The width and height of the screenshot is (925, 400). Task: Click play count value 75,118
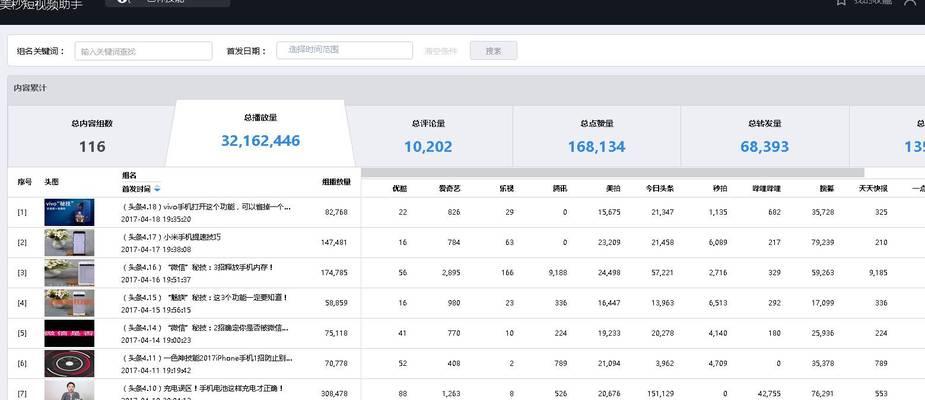(x=336, y=333)
